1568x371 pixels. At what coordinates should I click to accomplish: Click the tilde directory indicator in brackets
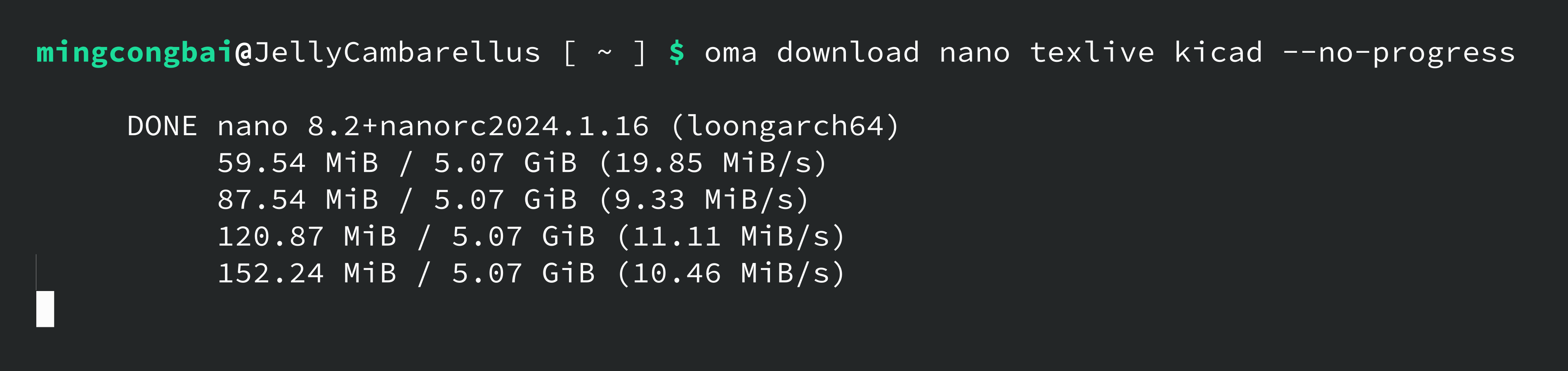605,54
